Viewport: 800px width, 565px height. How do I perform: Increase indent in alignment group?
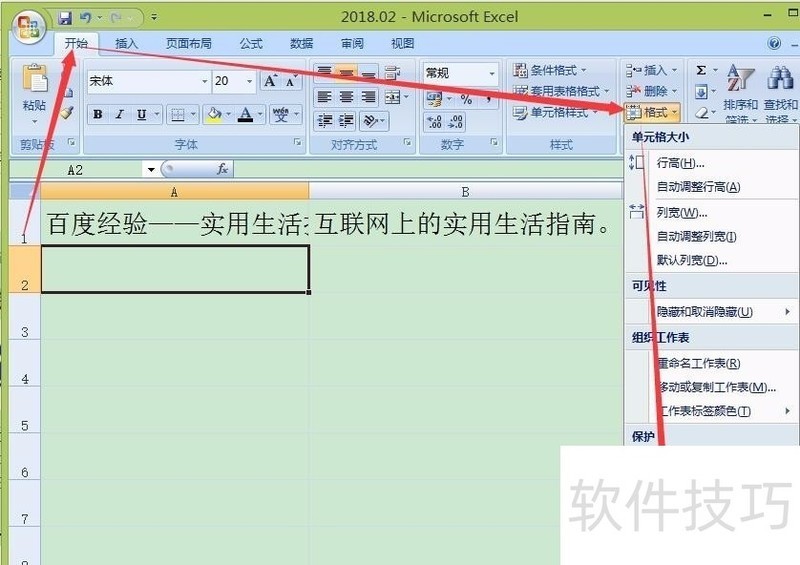pos(346,121)
